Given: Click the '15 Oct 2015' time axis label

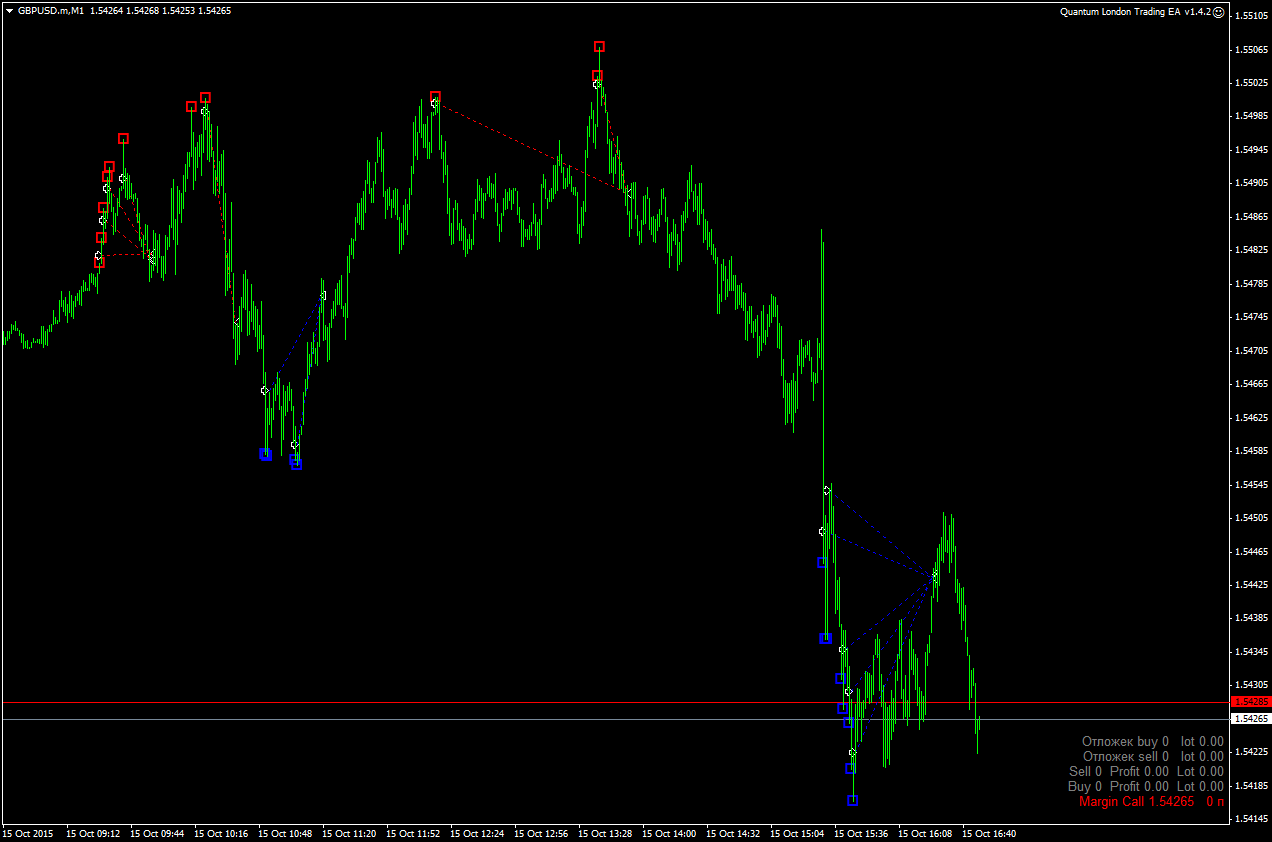Looking at the screenshot, I should (27, 833).
